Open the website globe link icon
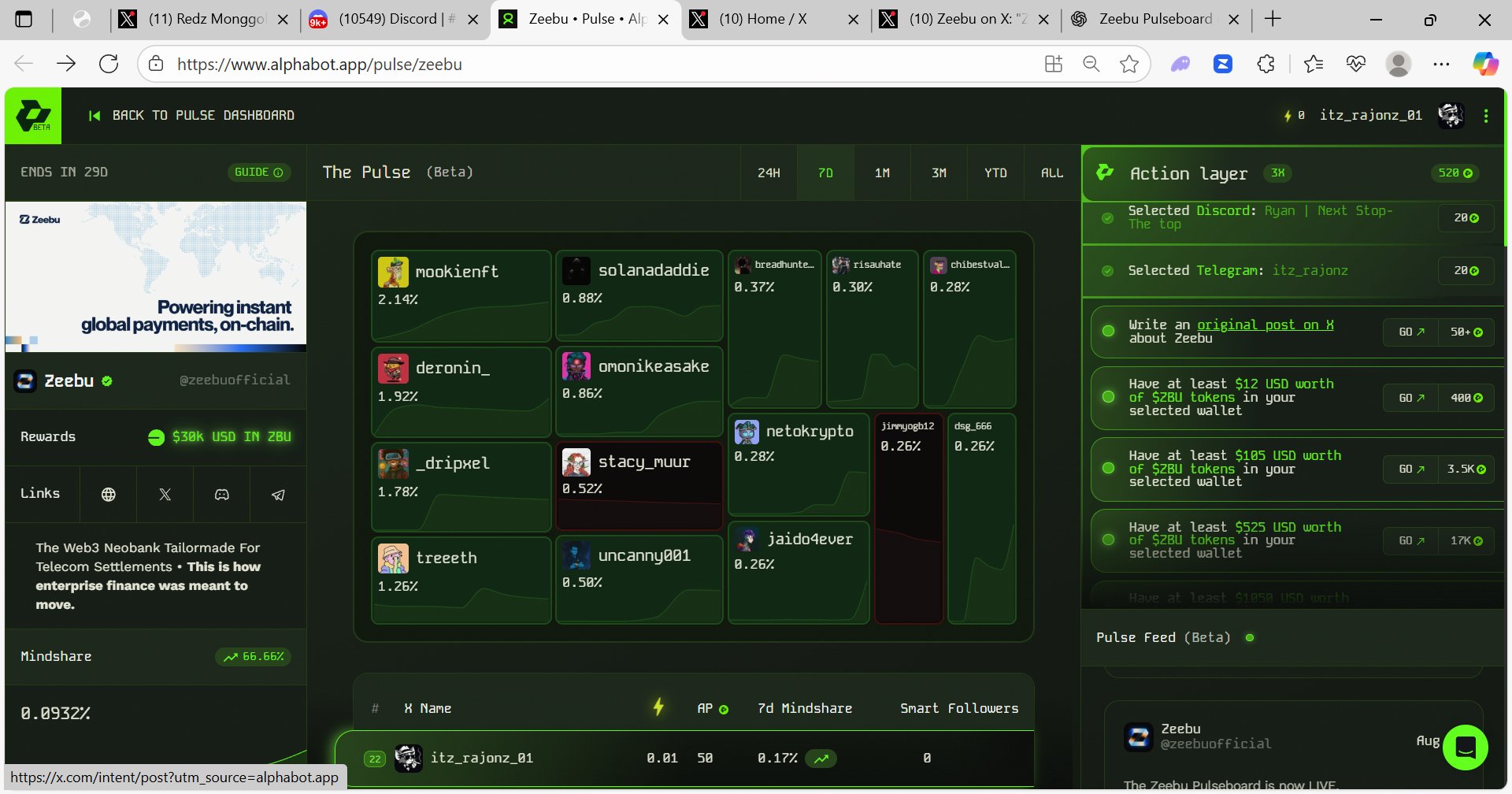Screen dimensions: 1512x794 (x=109, y=494)
